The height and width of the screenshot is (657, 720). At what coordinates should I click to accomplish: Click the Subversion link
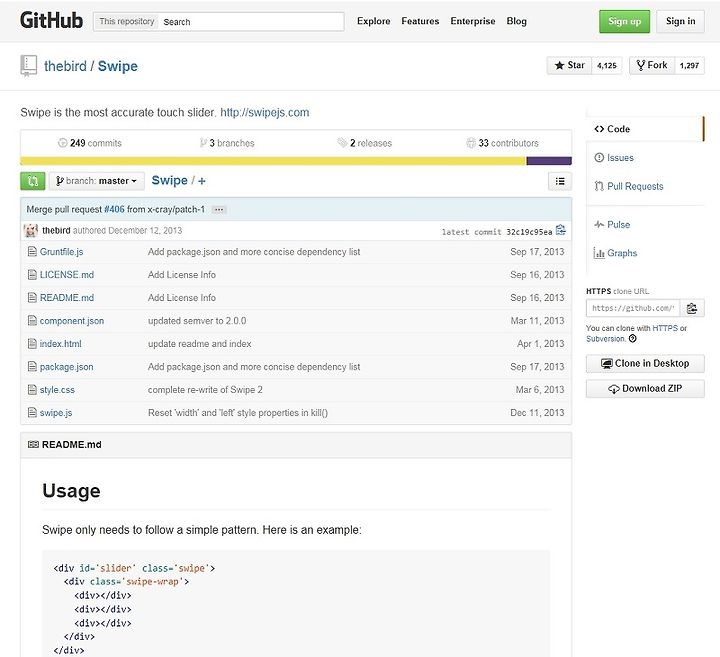[x=606, y=339]
